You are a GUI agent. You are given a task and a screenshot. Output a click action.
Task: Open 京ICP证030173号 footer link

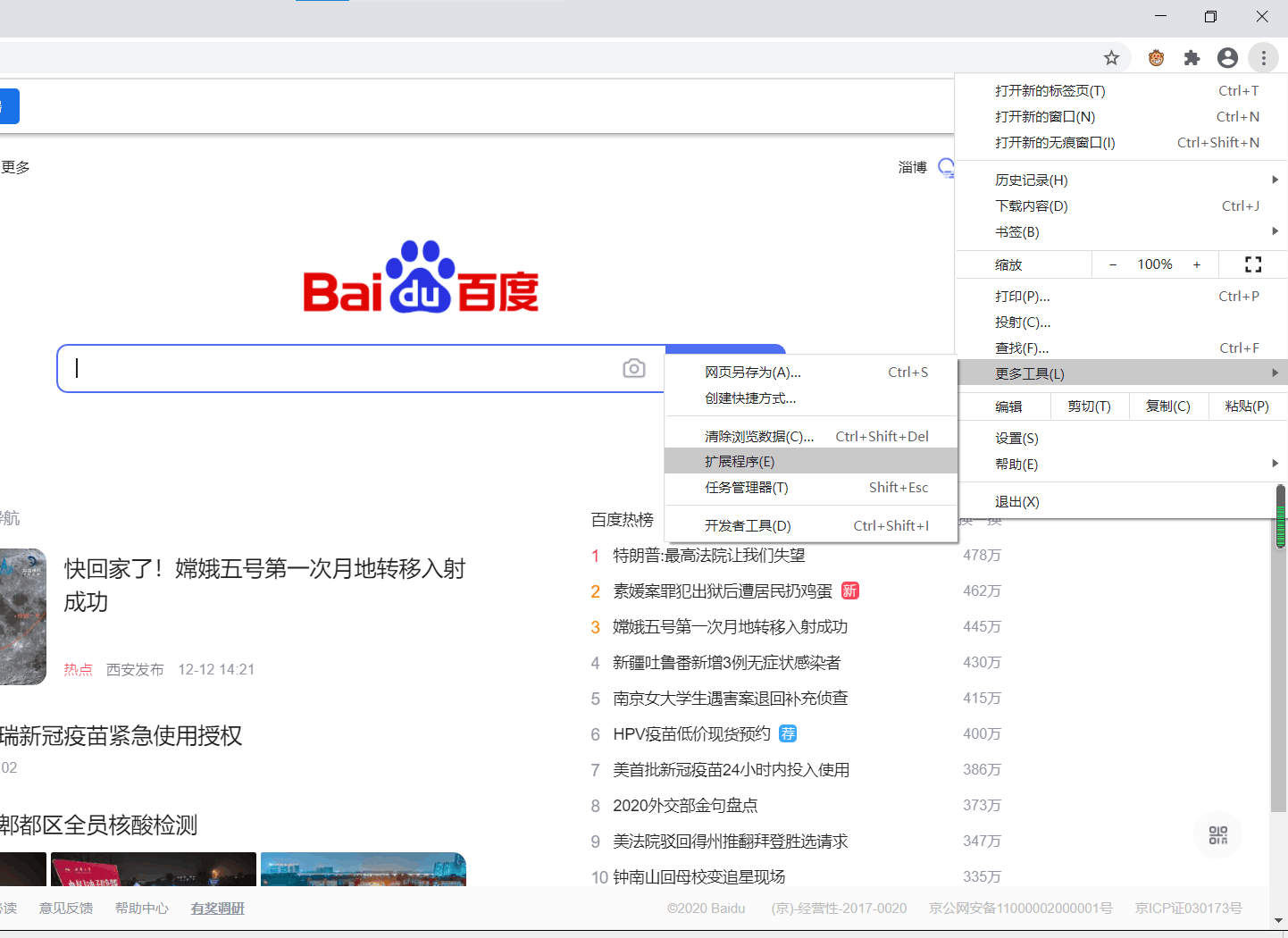[x=1189, y=908]
